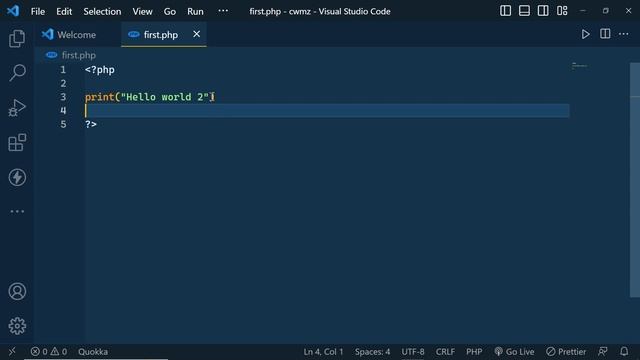Click Ln 4, Col 1 position indicator

click(323, 351)
